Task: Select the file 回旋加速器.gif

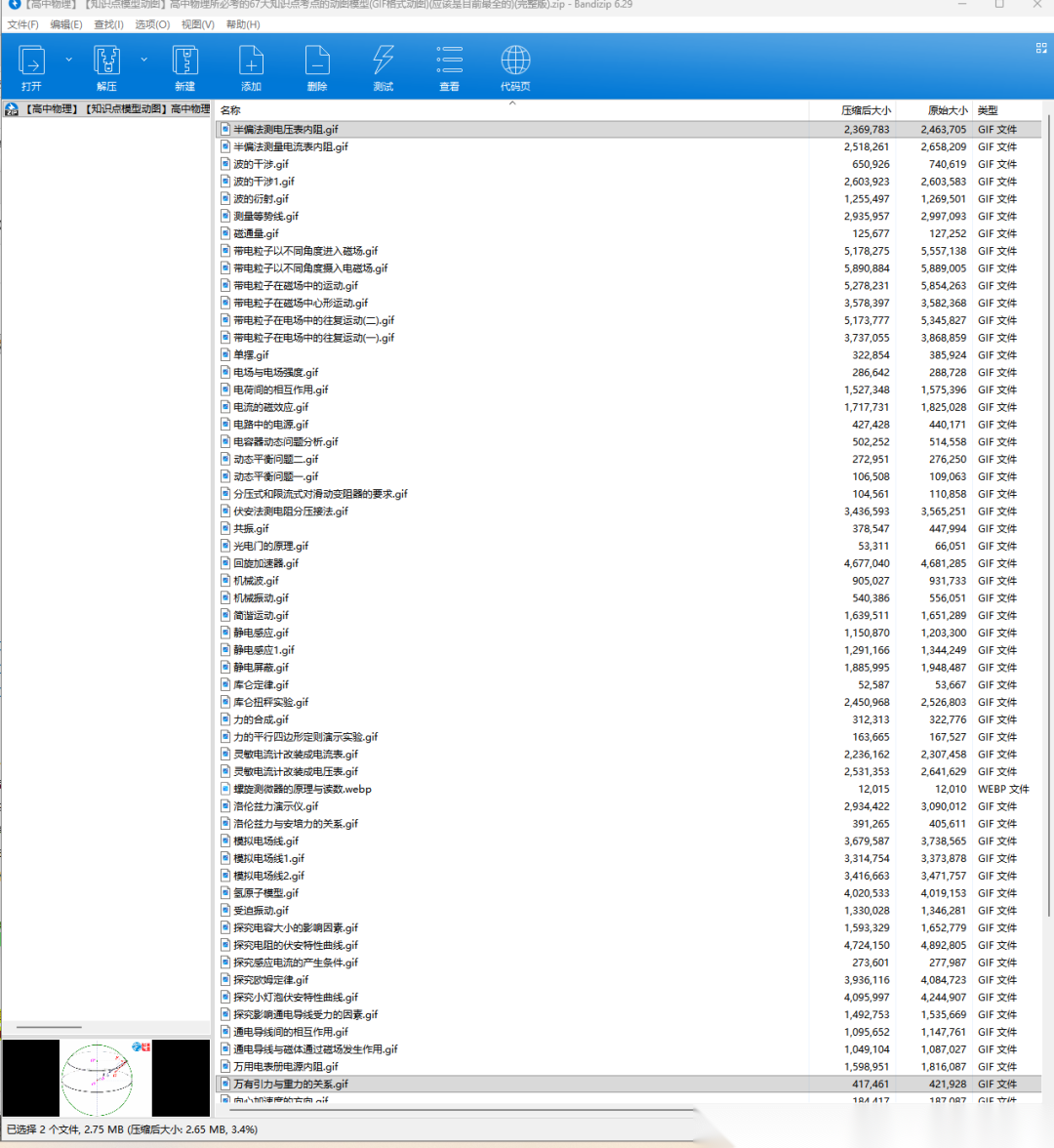Action: [x=265, y=563]
